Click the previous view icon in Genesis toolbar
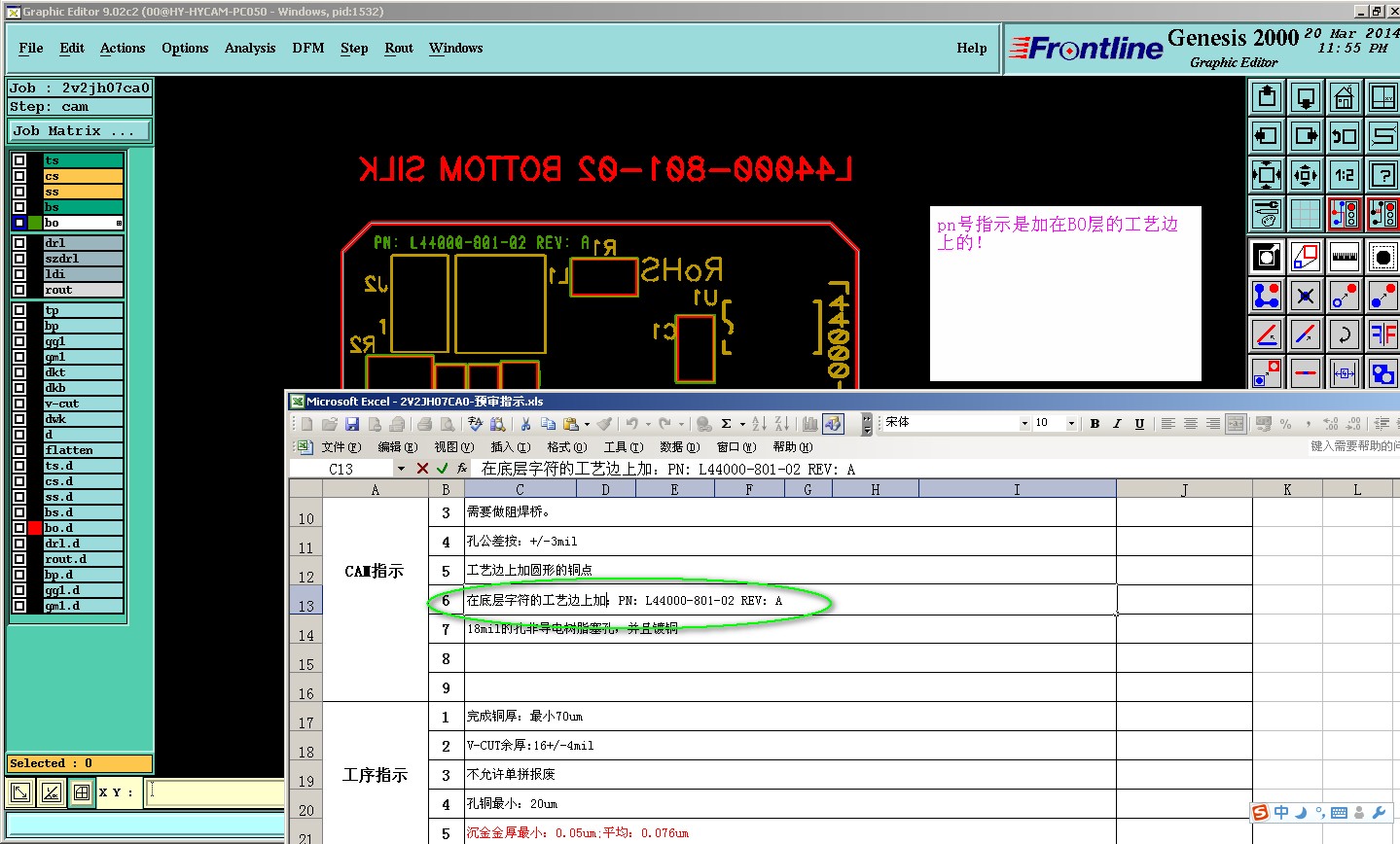The image size is (1400, 844). [x=1345, y=136]
